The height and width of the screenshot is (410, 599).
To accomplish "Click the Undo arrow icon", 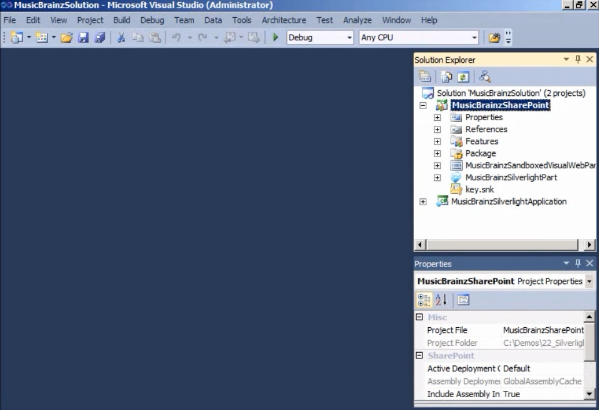I will point(176,37).
